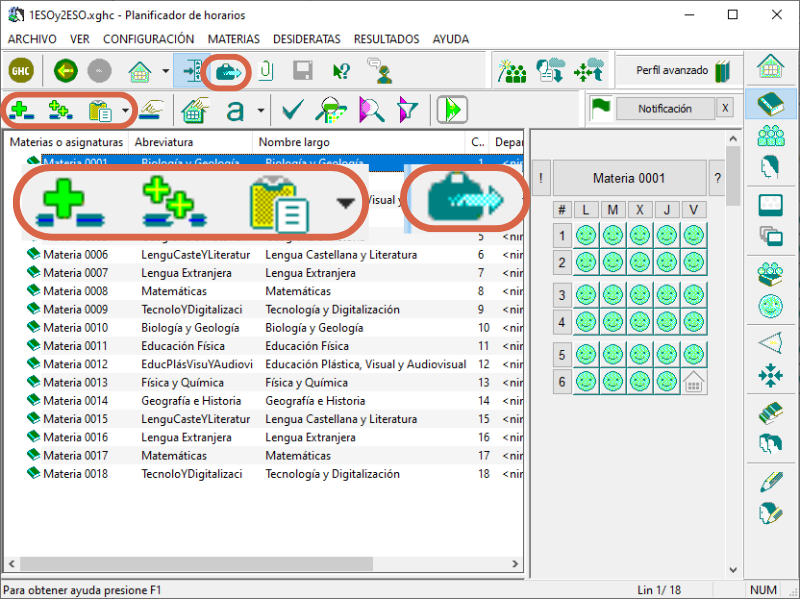800x600 pixels.
Task: Toggle smiley for period 6 Thursday (J)
Action: point(667,382)
